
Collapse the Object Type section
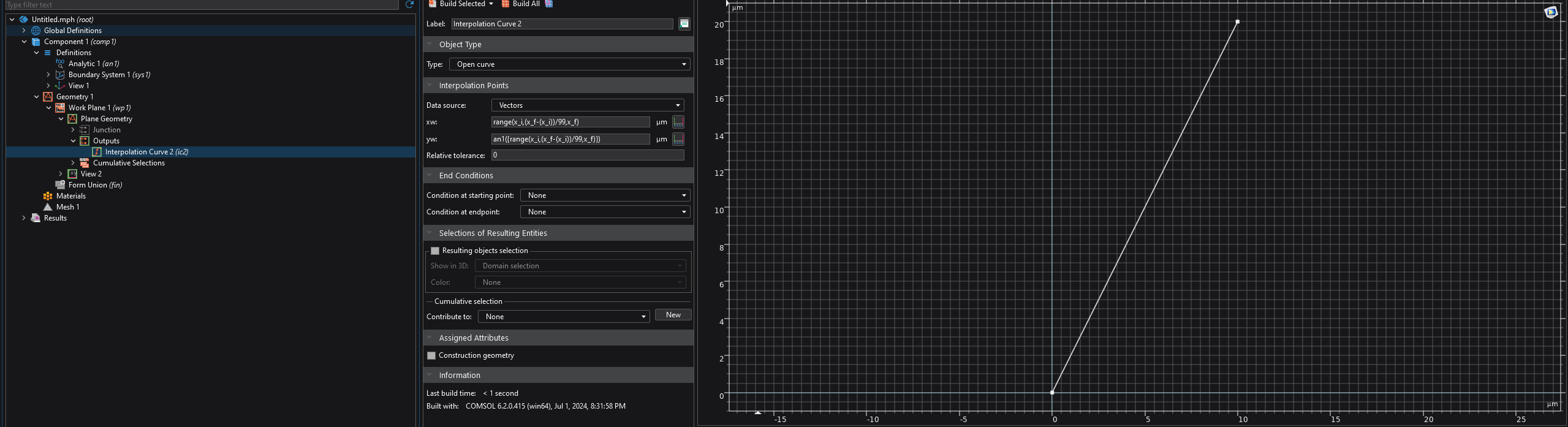pyautogui.click(x=430, y=45)
